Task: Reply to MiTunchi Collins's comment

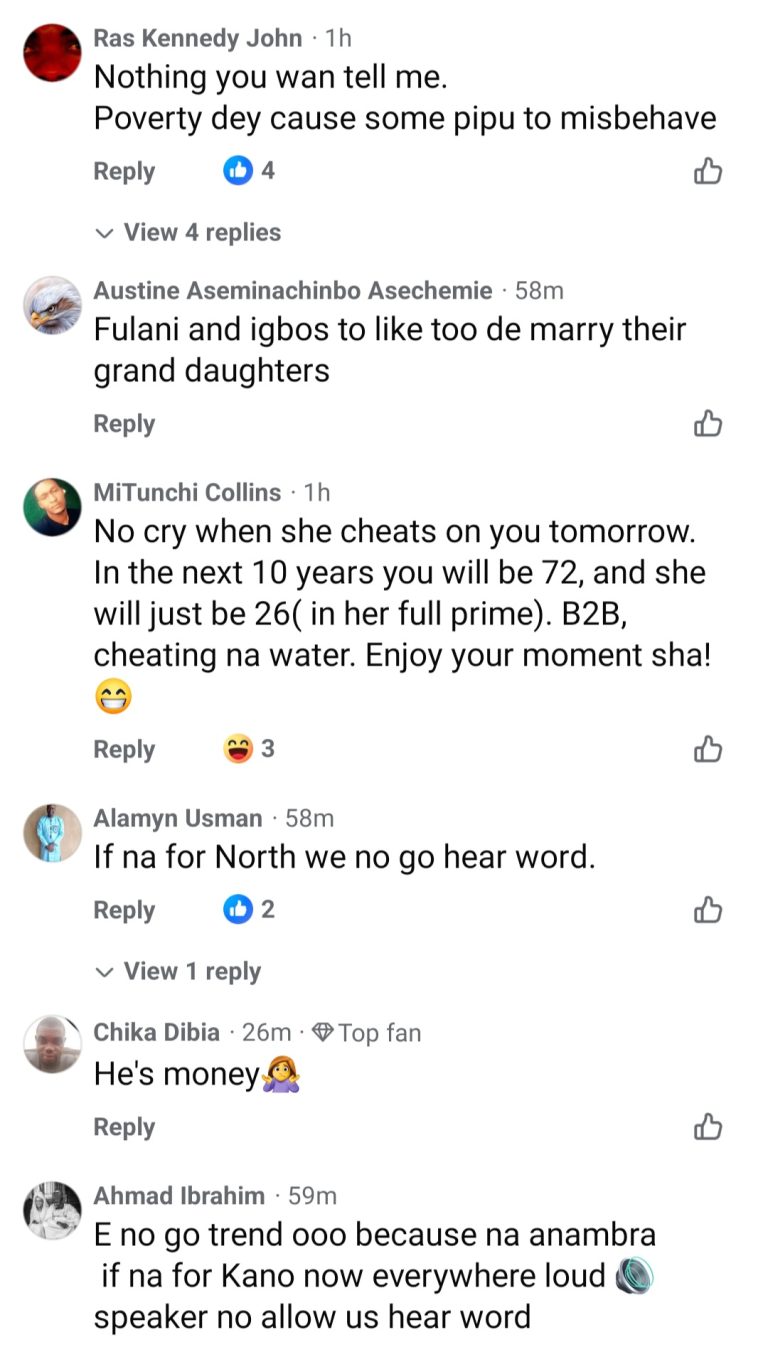Action: 124,749
